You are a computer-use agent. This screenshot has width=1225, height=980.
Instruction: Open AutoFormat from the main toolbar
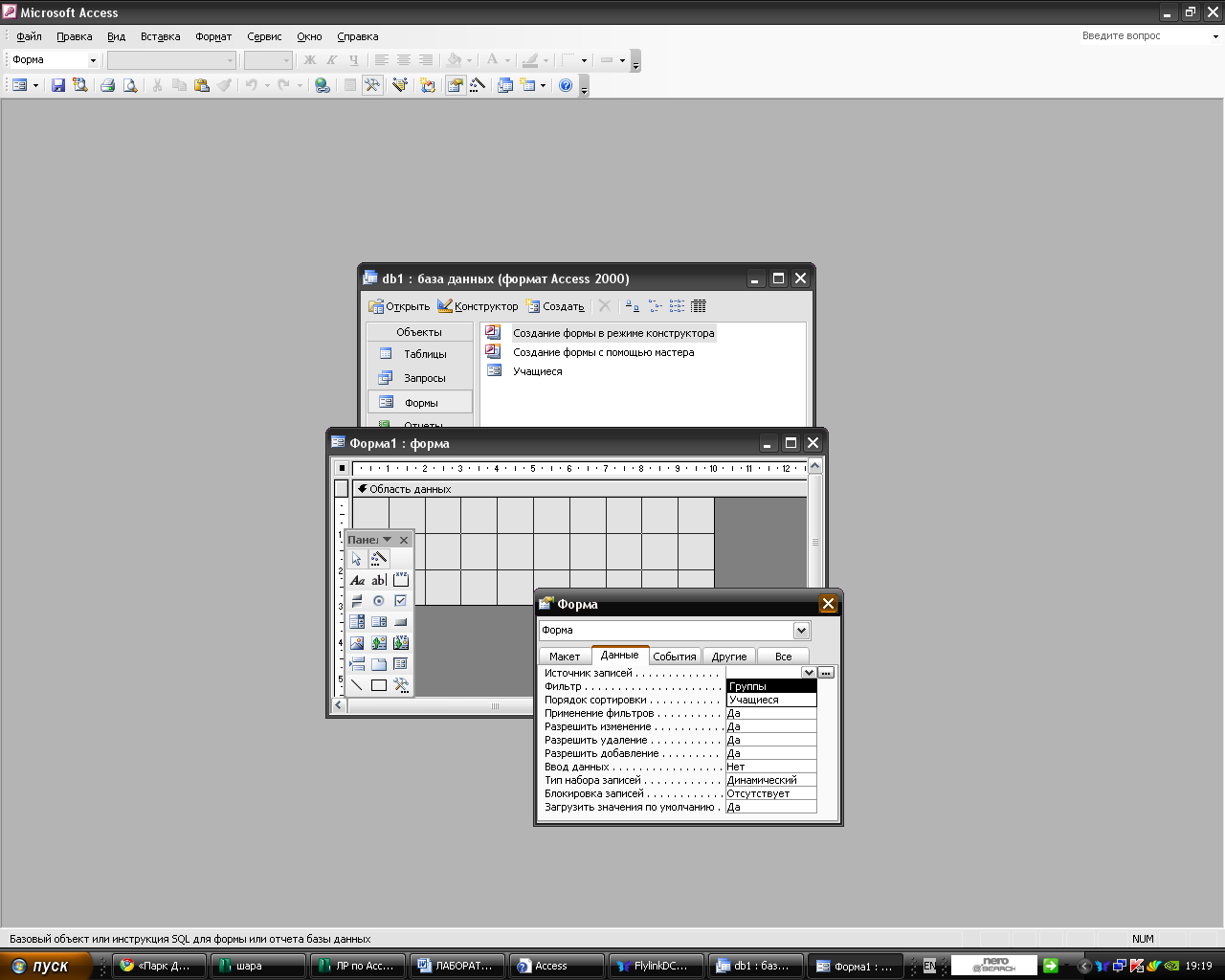coord(400,85)
